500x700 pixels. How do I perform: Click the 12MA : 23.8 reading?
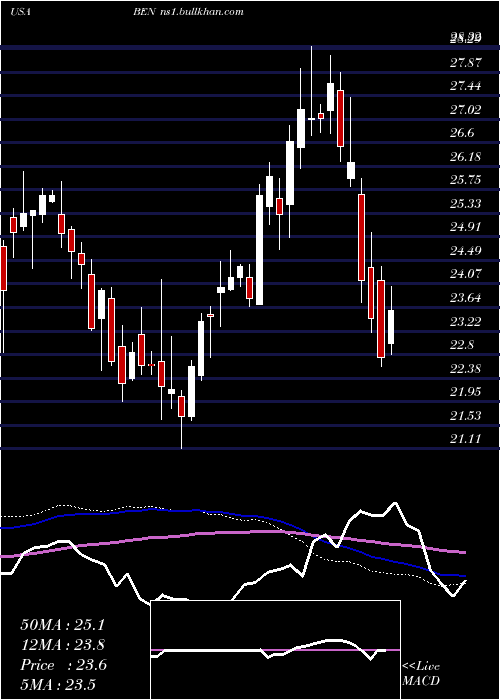[62, 645]
